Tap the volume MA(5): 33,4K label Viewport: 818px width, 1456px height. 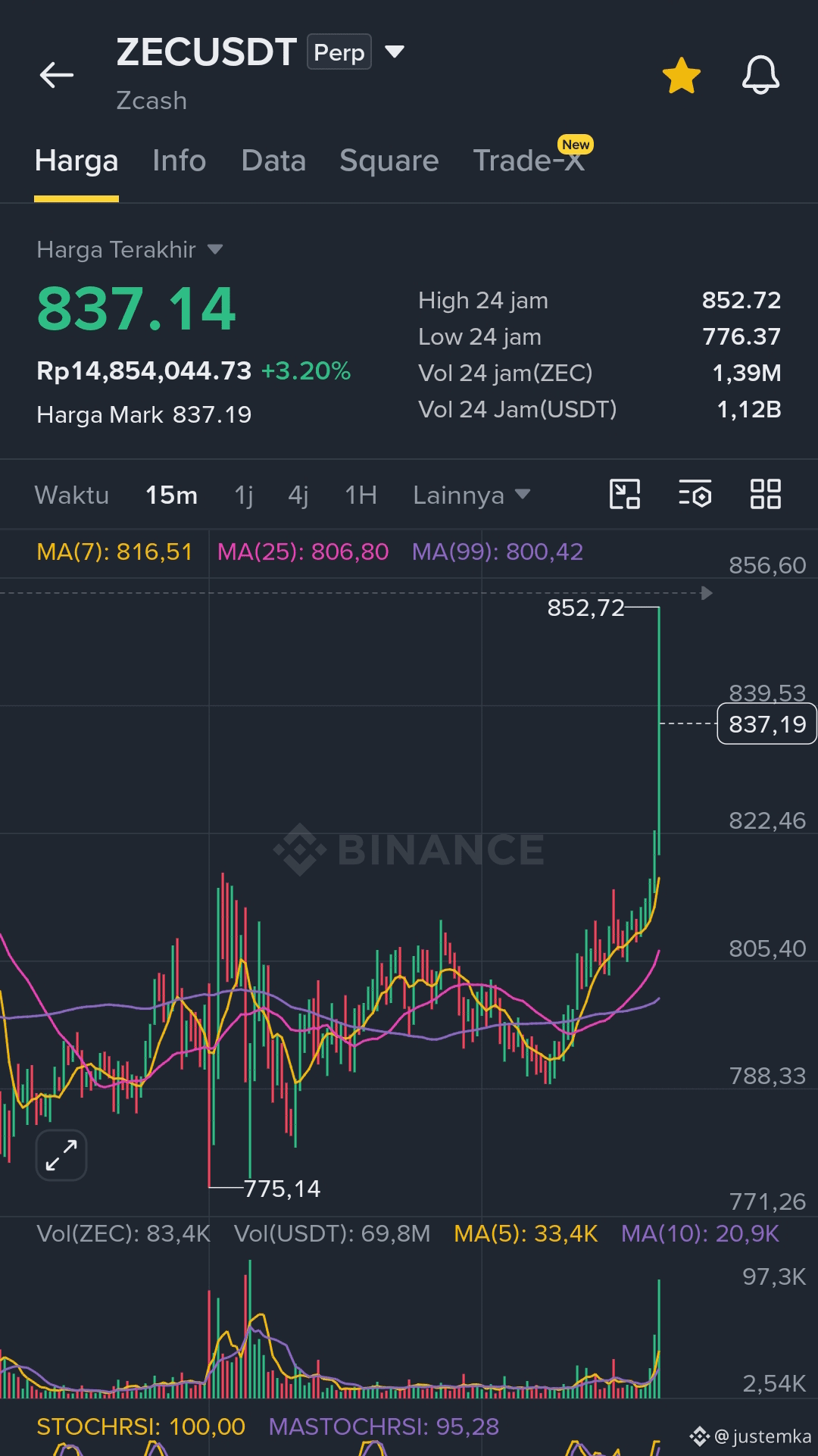click(526, 1233)
